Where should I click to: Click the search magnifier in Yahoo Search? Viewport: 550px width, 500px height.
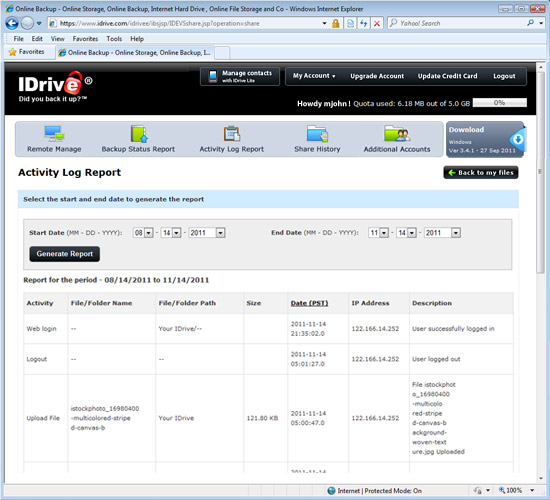pyautogui.click(x=530, y=23)
